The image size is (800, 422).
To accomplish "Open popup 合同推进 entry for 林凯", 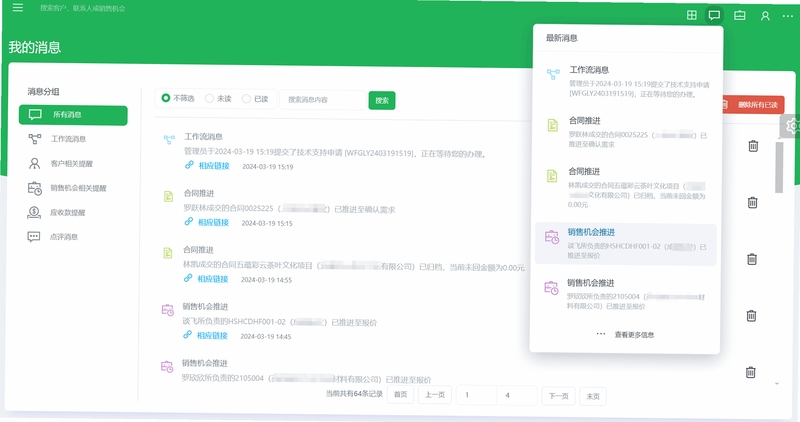I will coord(627,187).
